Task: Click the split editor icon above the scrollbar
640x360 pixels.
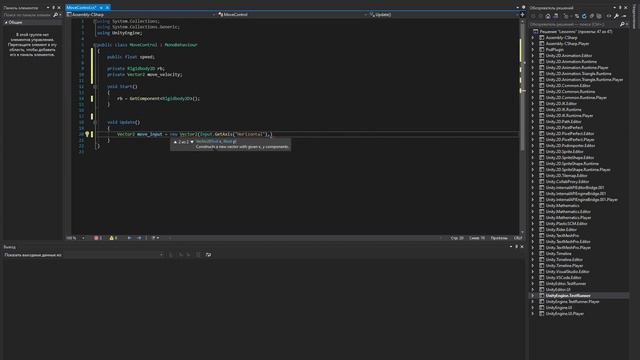Action: [x=522, y=15]
